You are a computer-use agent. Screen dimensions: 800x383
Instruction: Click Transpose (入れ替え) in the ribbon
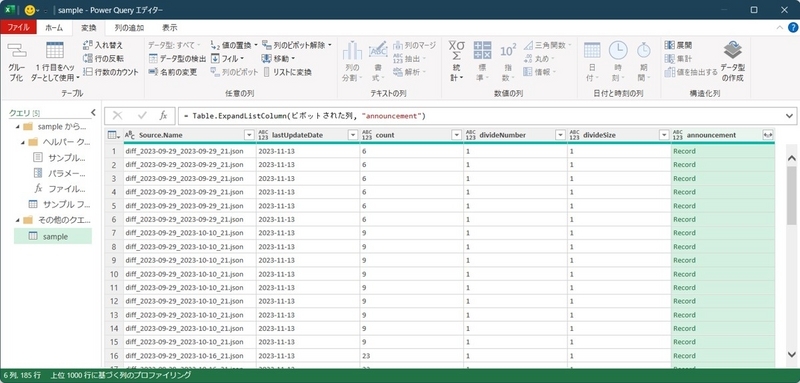point(103,45)
